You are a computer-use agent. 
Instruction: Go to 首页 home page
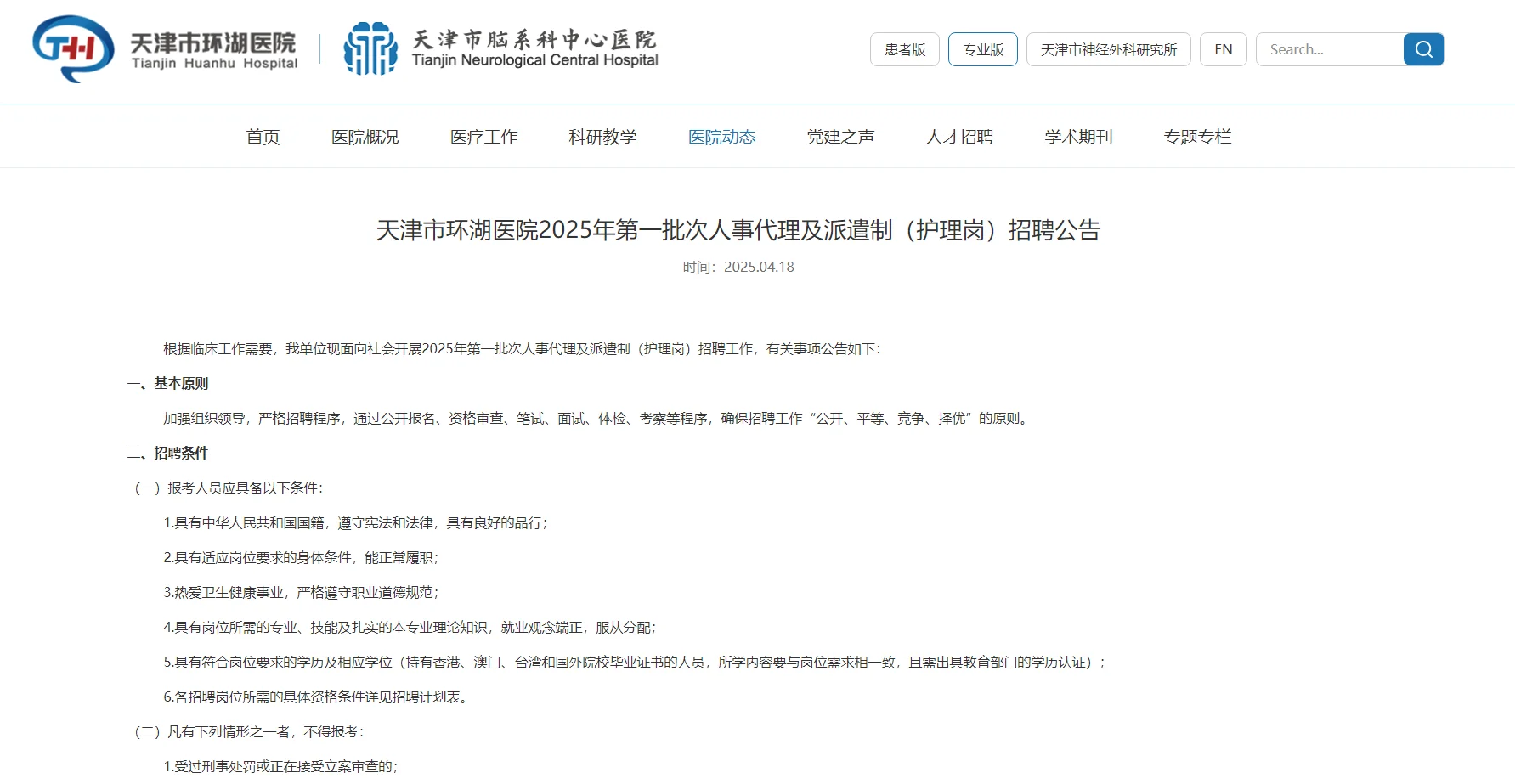(263, 137)
